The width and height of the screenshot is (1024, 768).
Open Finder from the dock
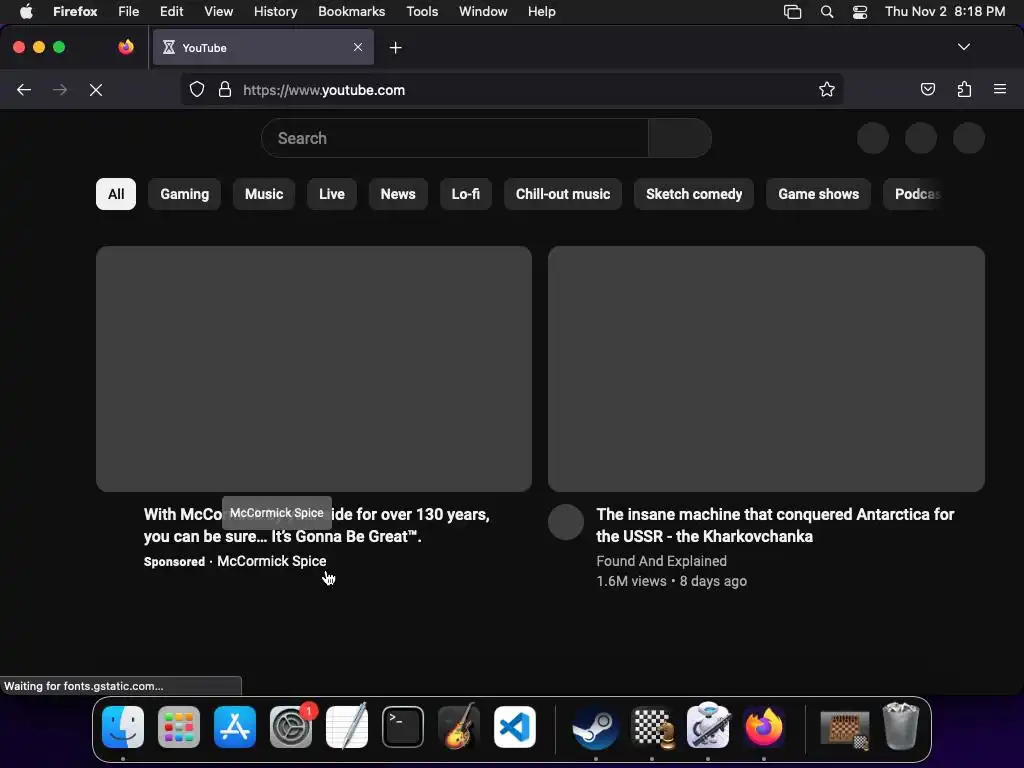123,727
